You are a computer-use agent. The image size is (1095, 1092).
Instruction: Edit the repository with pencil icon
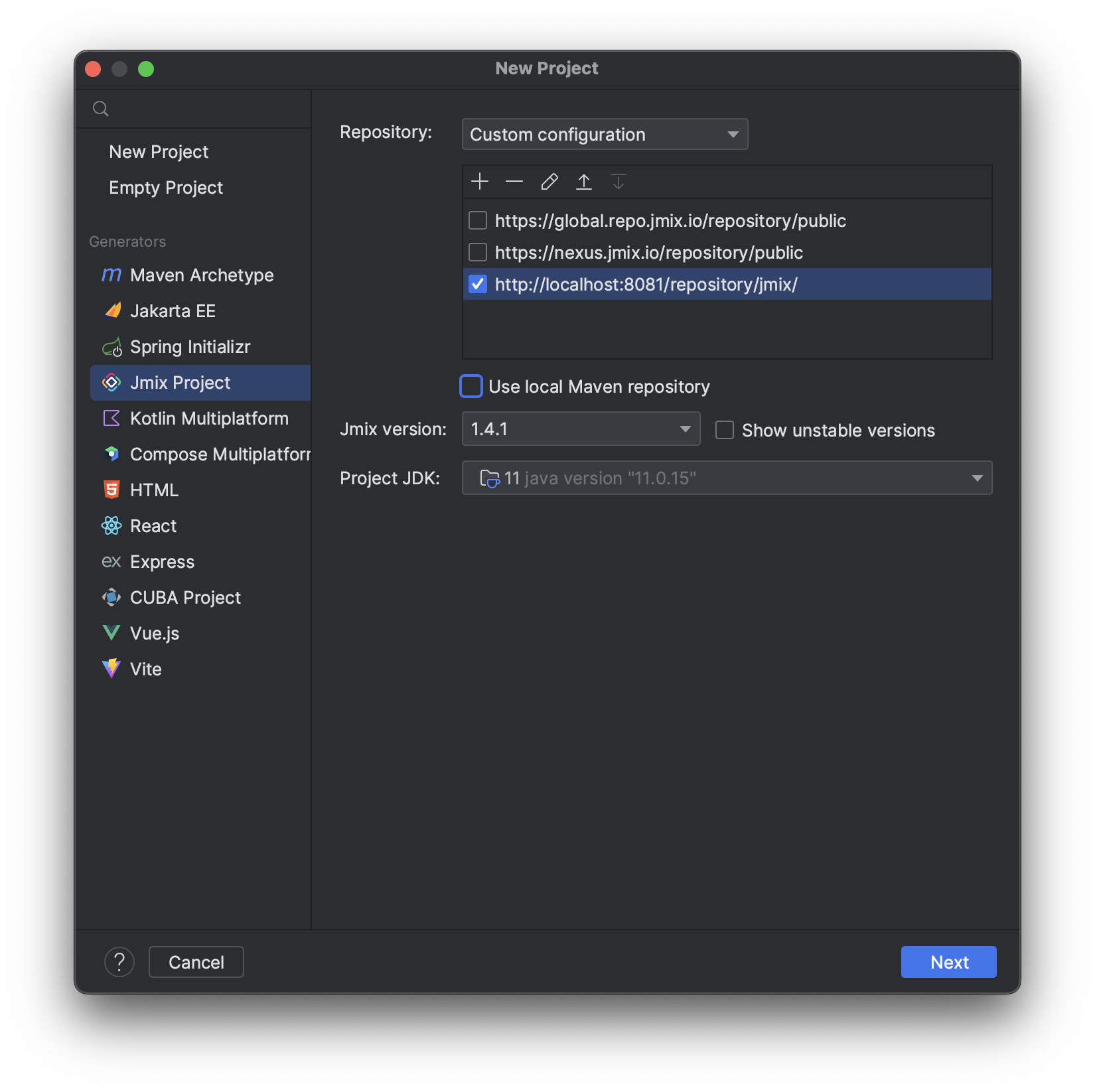pyautogui.click(x=549, y=181)
